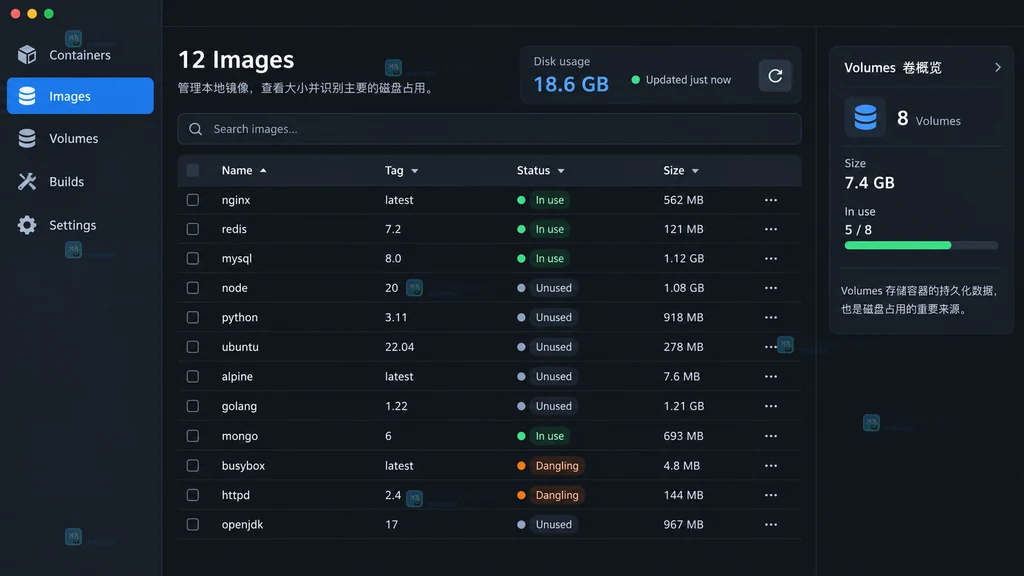
Task: Click the Dangling badge for httpd
Action: (557, 495)
